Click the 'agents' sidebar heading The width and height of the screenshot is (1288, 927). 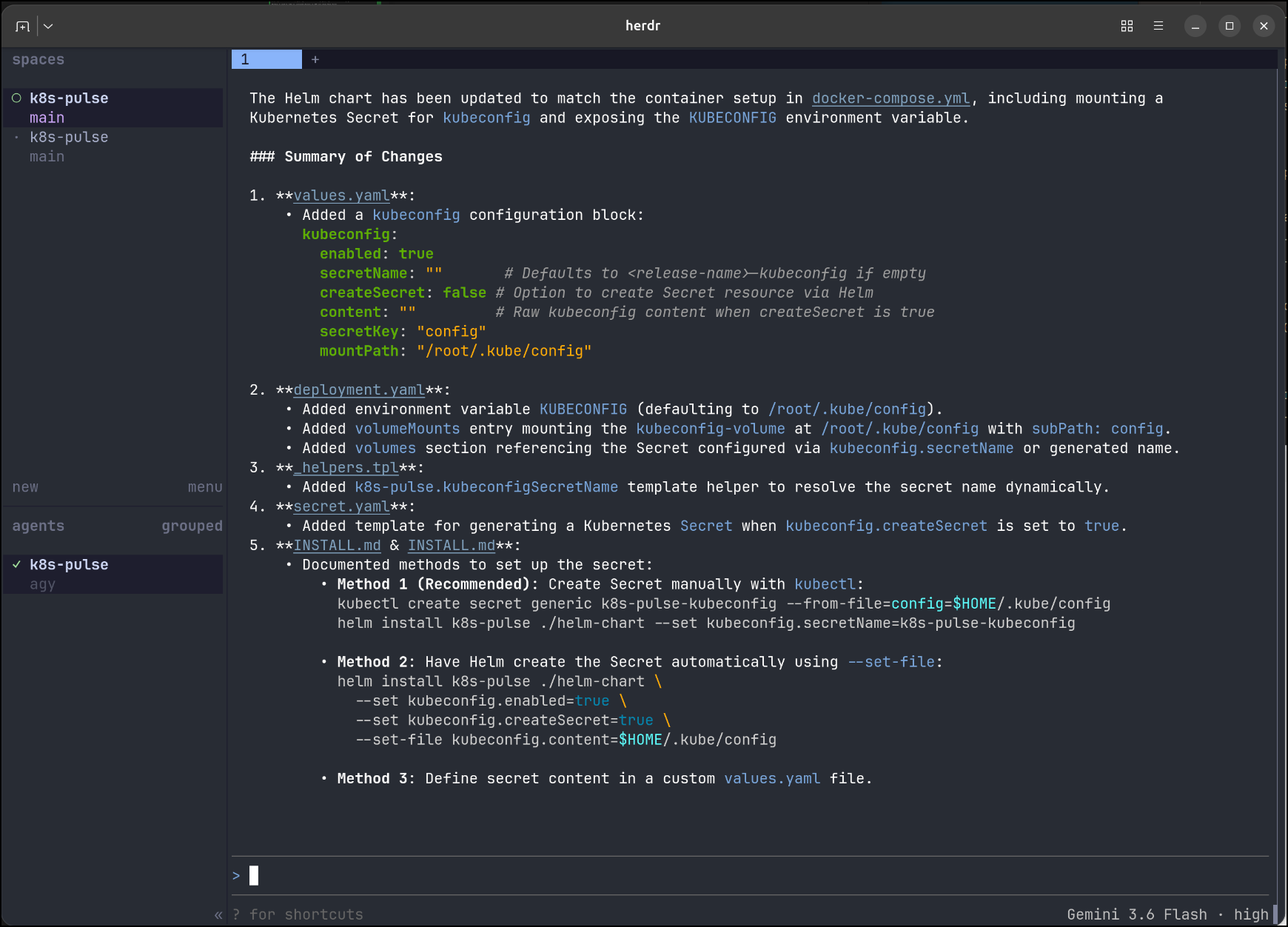(x=38, y=526)
